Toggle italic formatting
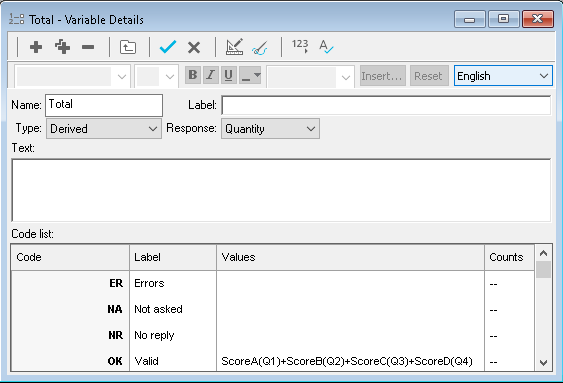 click(x=211, y=75)
